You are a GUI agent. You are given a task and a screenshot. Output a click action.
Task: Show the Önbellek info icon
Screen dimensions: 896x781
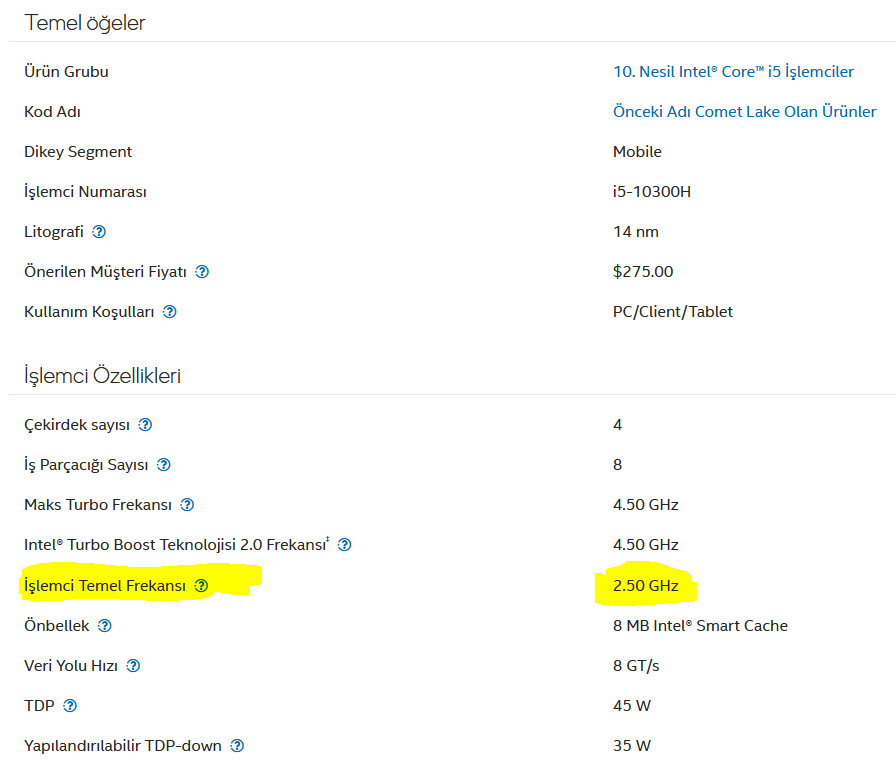[105, 626]
